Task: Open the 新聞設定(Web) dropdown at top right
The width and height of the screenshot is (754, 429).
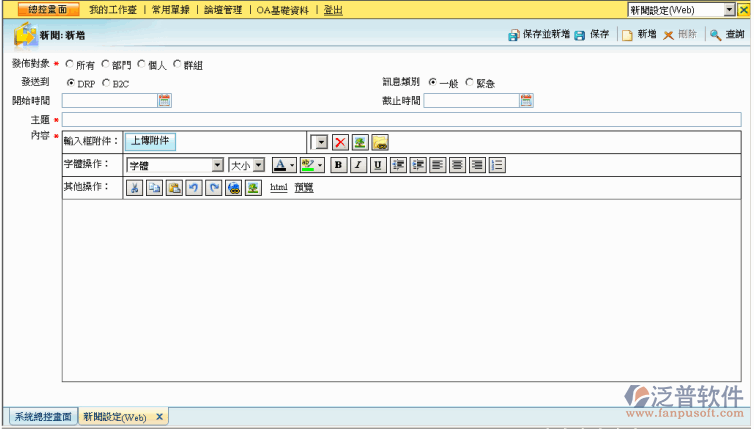Action: (x=729, y=9)
